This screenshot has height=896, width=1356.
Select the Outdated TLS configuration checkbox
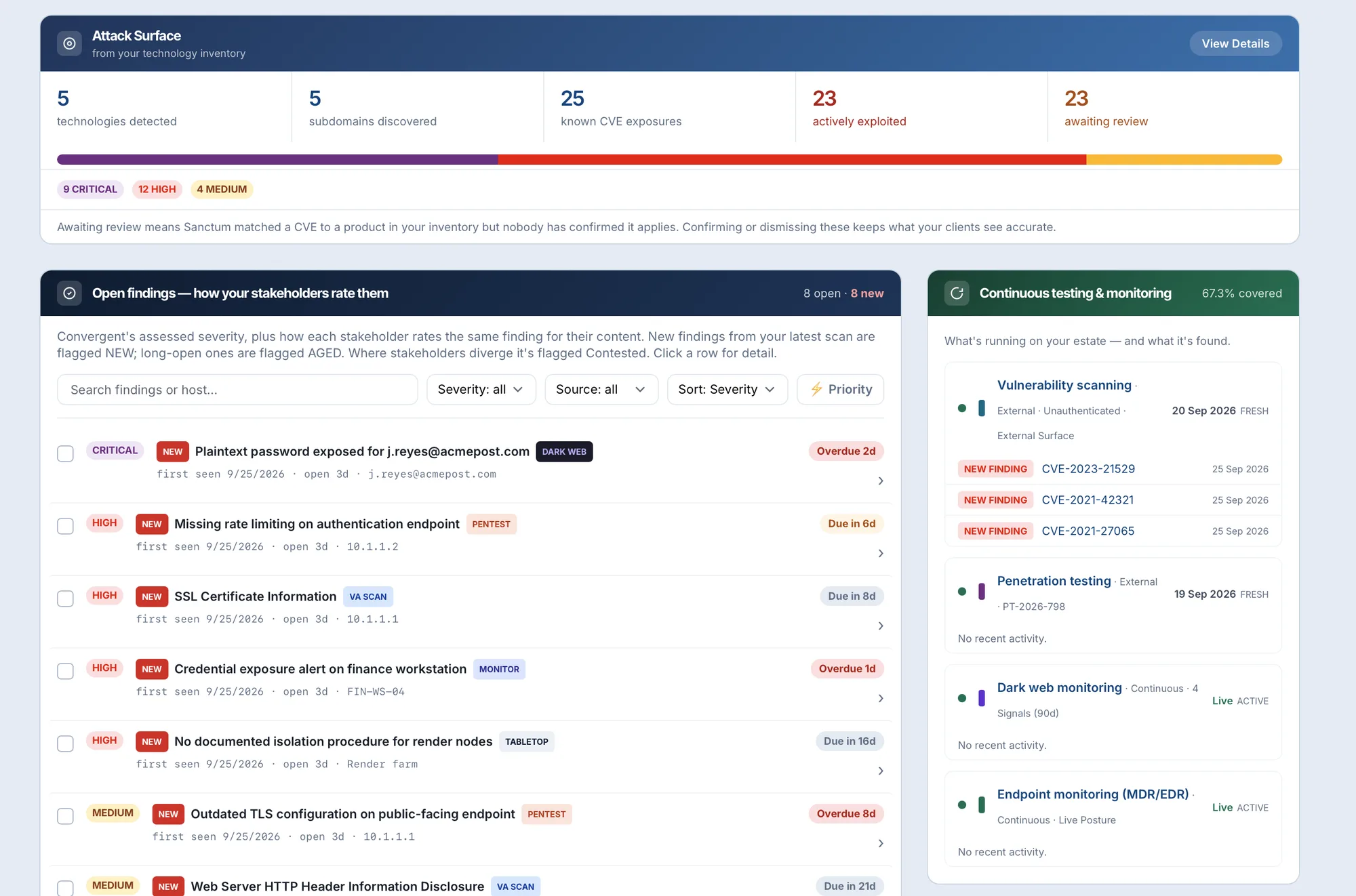pyautogui.click(x=65, y=816)
